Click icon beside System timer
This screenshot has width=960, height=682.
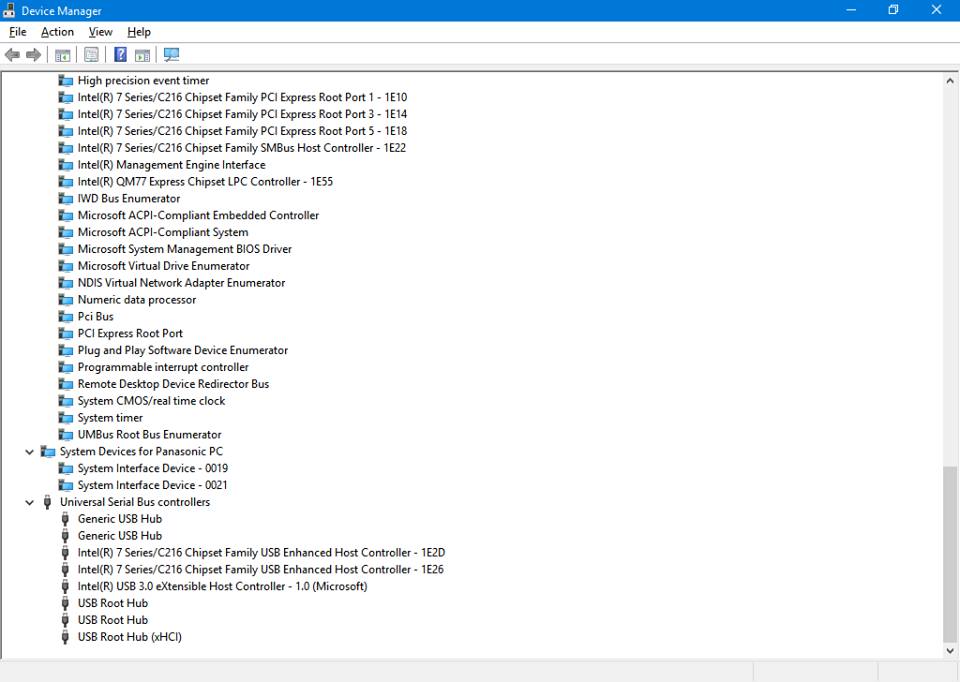tap(66, 418)
